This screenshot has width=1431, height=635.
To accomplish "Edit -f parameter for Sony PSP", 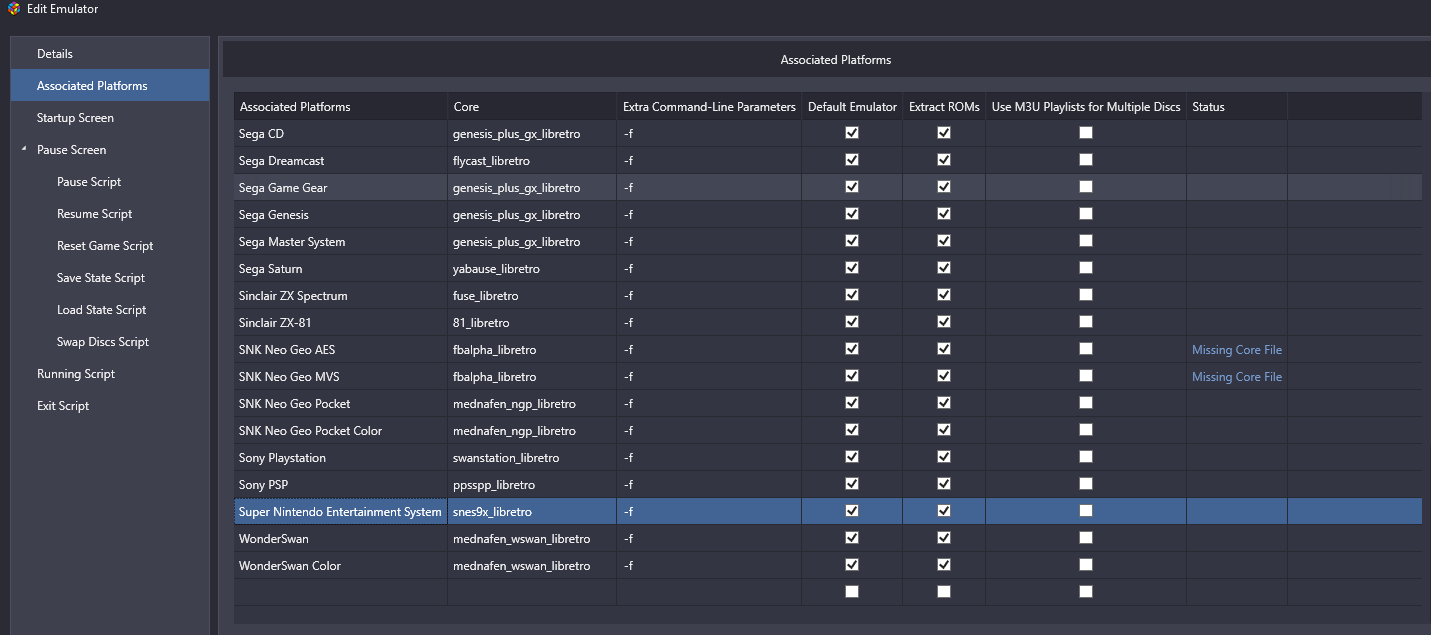I will (x=709, y=484).
